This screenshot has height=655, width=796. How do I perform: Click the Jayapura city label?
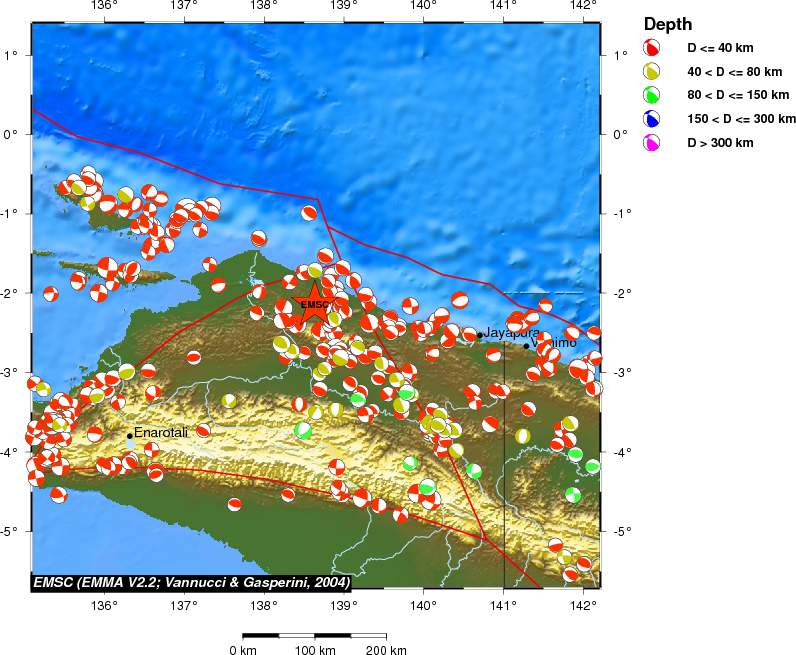(x=512, y=332)
